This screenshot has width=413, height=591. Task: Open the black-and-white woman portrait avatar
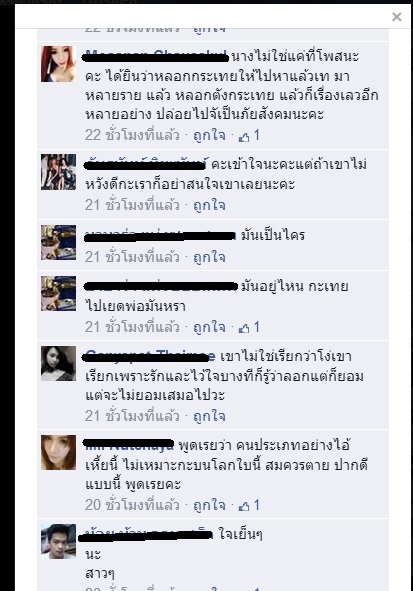[x=58, y=363]
